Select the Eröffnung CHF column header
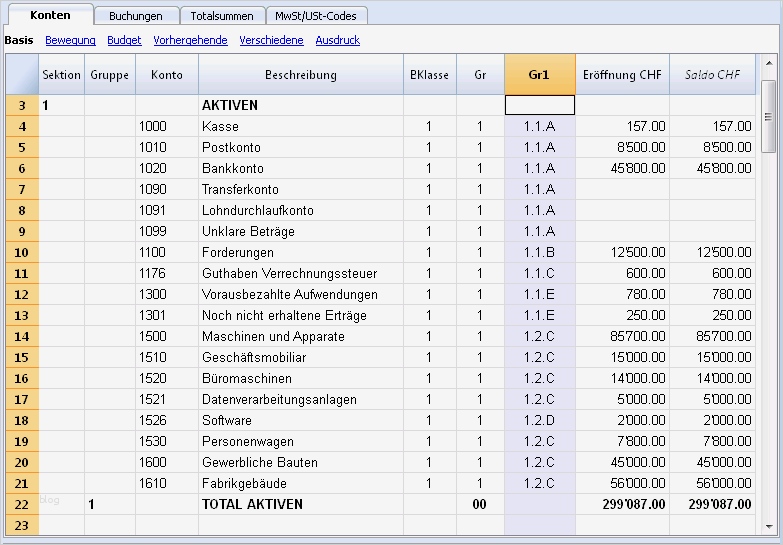 coord(622,75)
